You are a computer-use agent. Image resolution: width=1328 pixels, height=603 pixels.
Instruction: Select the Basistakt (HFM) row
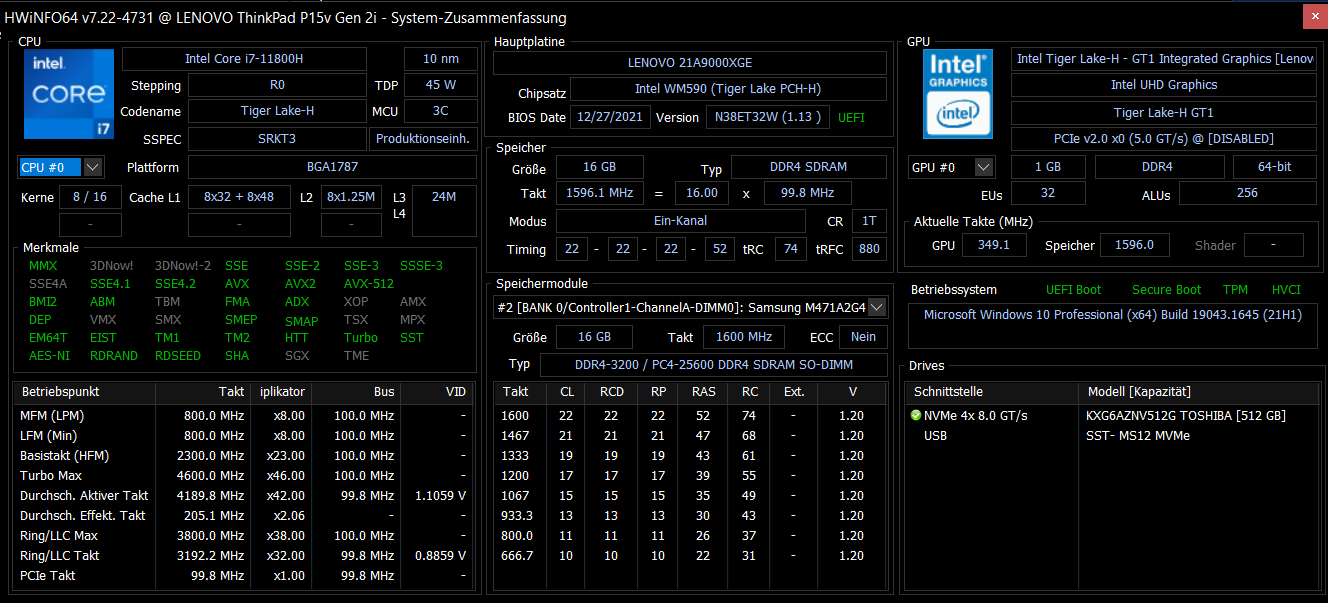pos(243,455)
